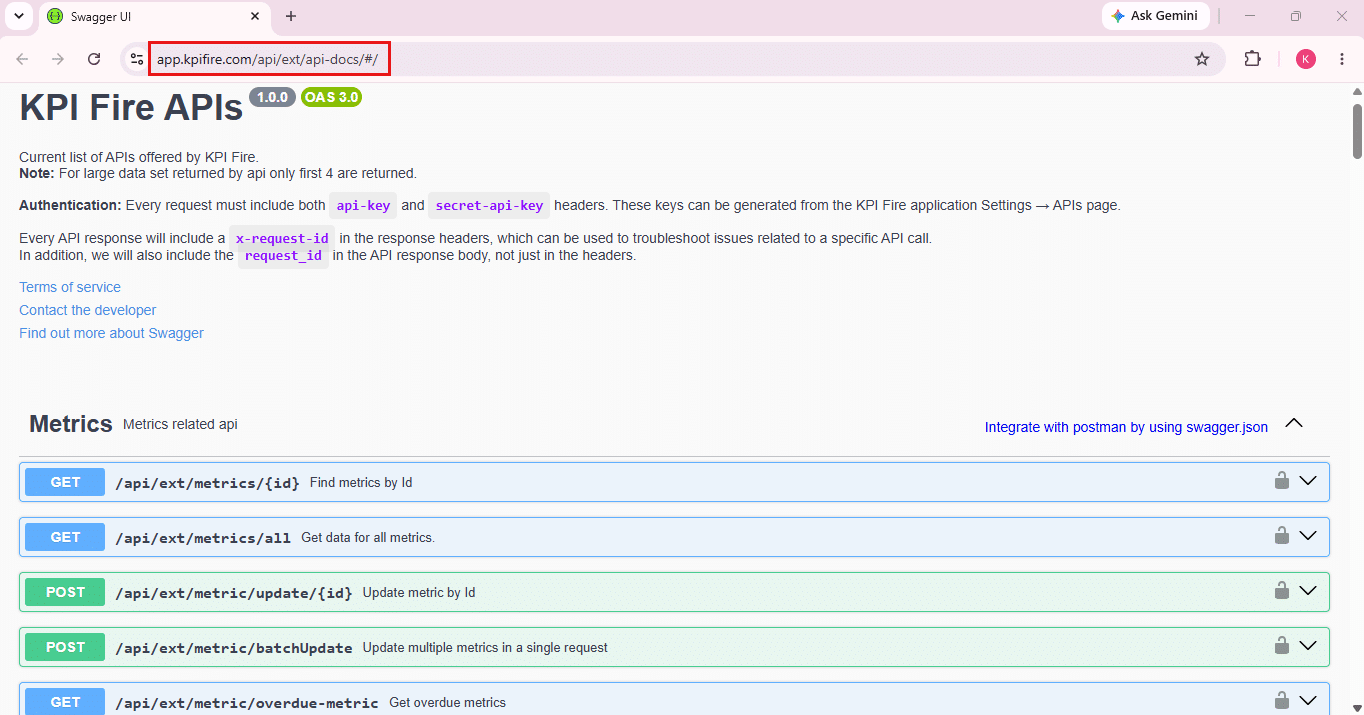Close the Swagger UI tab
Image resolution: width=1364 pixels, height=715 pixels.
pyautogui.click(x=255, y=16)
